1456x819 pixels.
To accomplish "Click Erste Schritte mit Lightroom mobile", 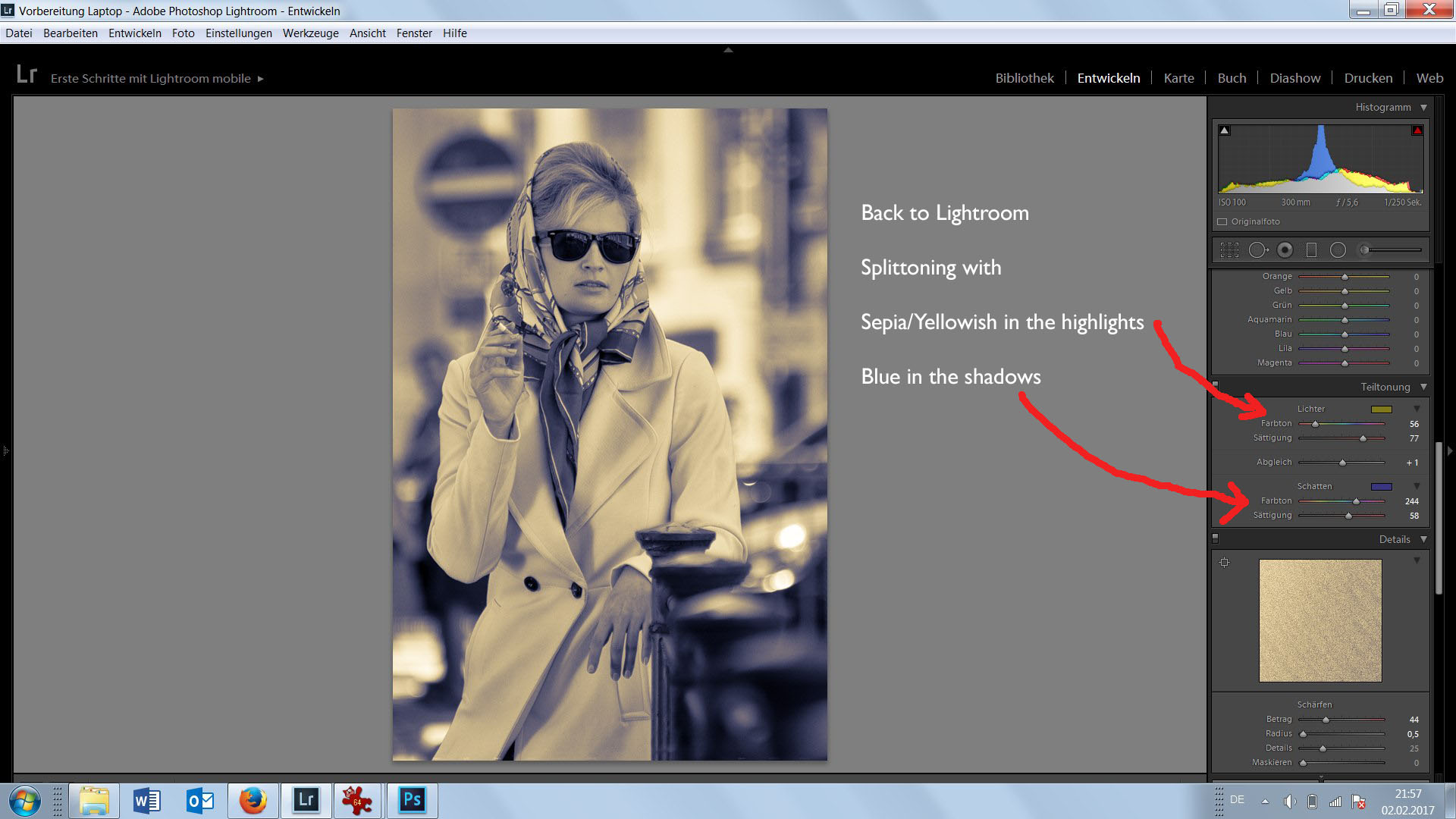I will pyautogui.click(x=150, y=78).
